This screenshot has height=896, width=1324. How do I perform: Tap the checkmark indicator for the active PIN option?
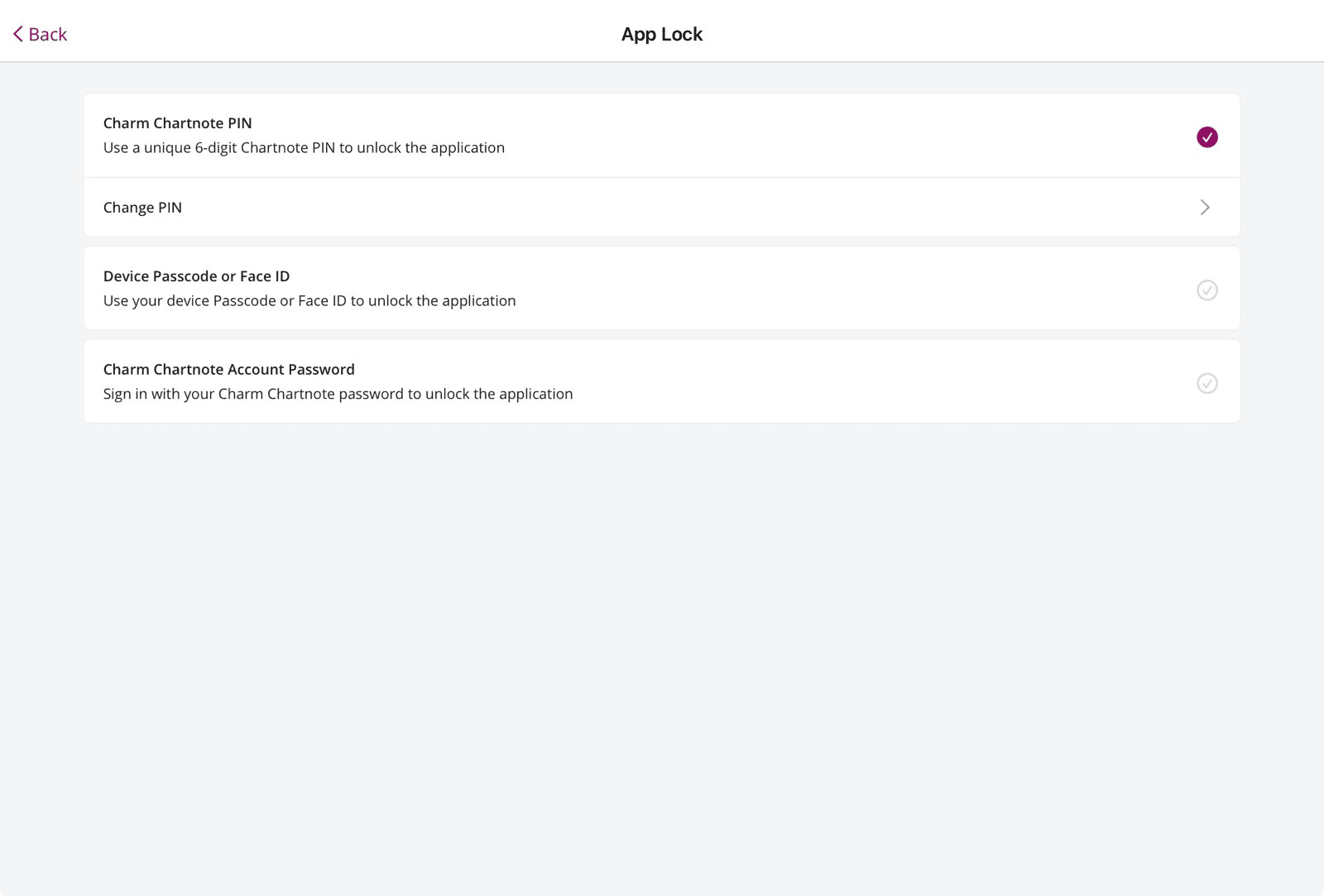1206,137
